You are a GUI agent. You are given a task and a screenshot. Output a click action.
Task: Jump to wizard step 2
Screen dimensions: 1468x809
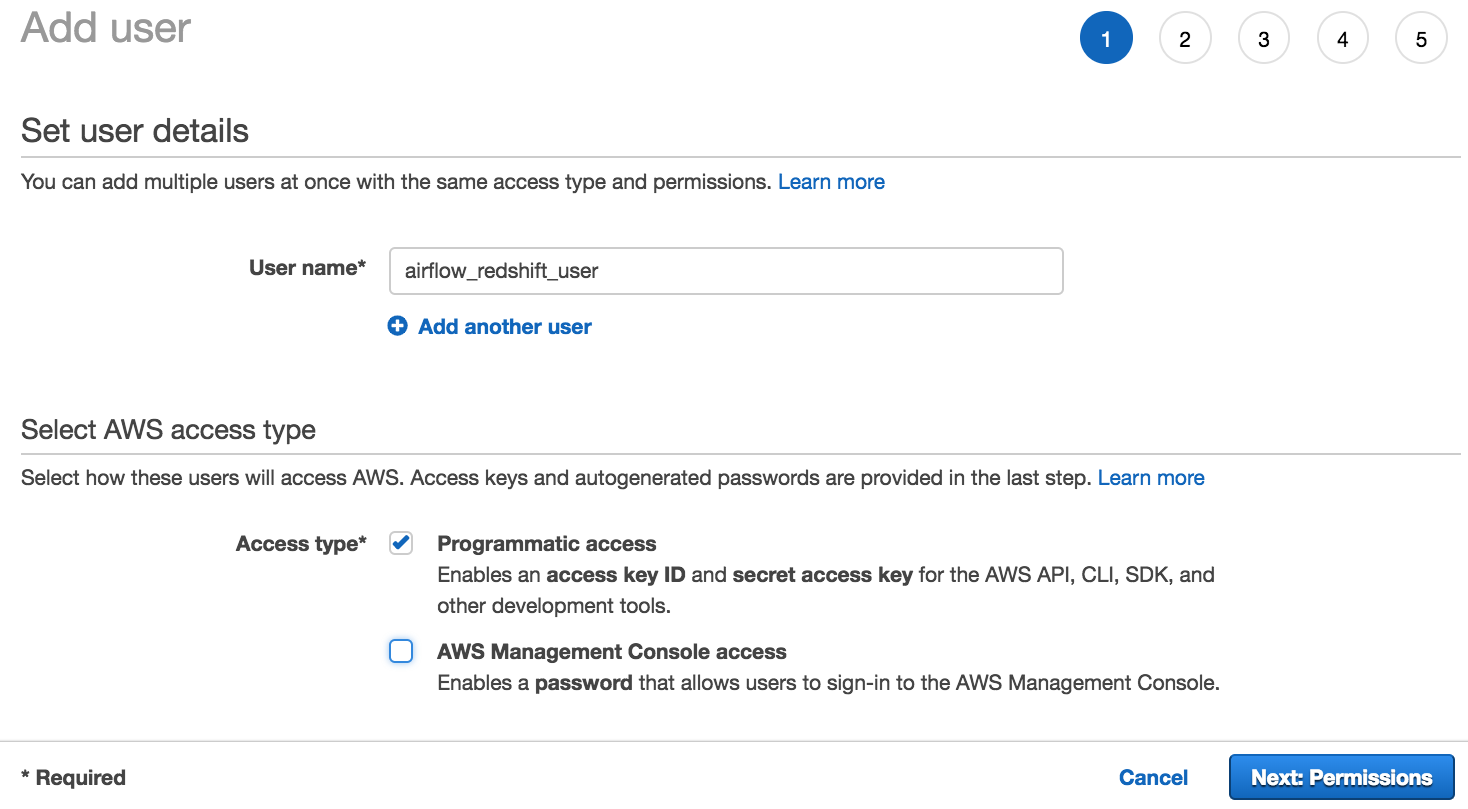[1185, 37]
